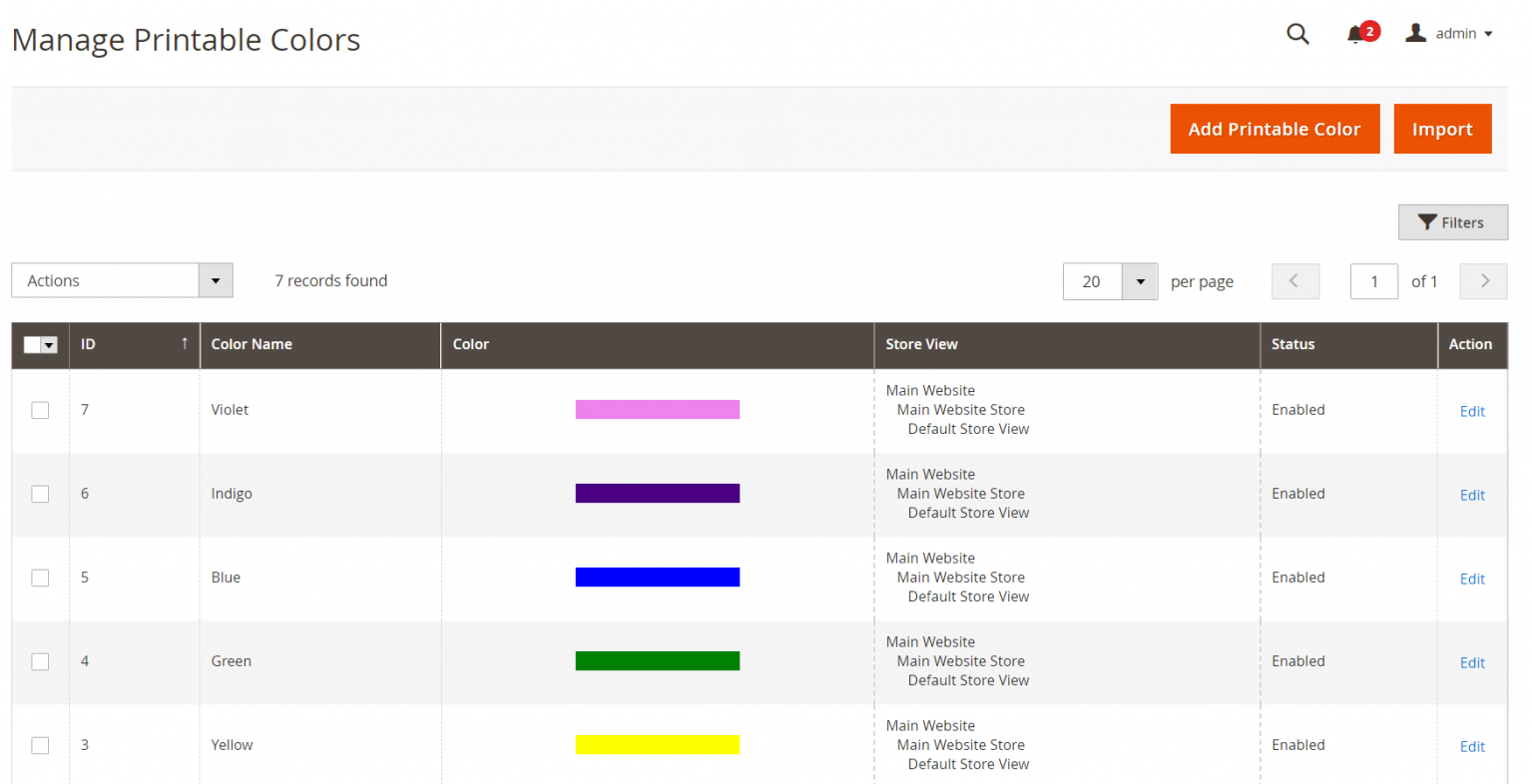Expand the Actions dropdown
This screenshot has height=784, width=1533.
pyautogui.click(x=216, y=281)
